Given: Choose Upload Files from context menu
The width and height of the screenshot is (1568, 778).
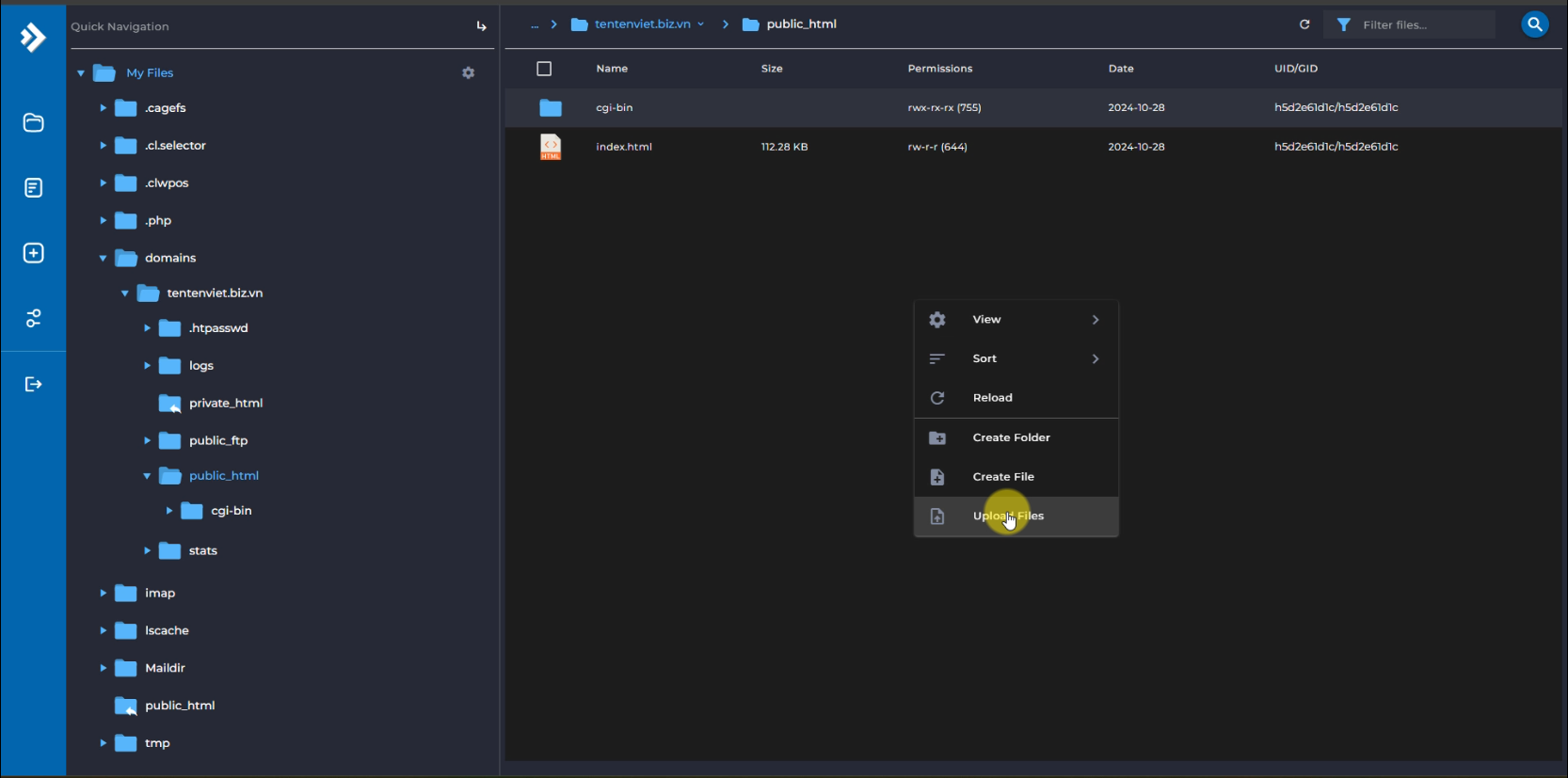Looking at the screenshot, I should 1016,516.
